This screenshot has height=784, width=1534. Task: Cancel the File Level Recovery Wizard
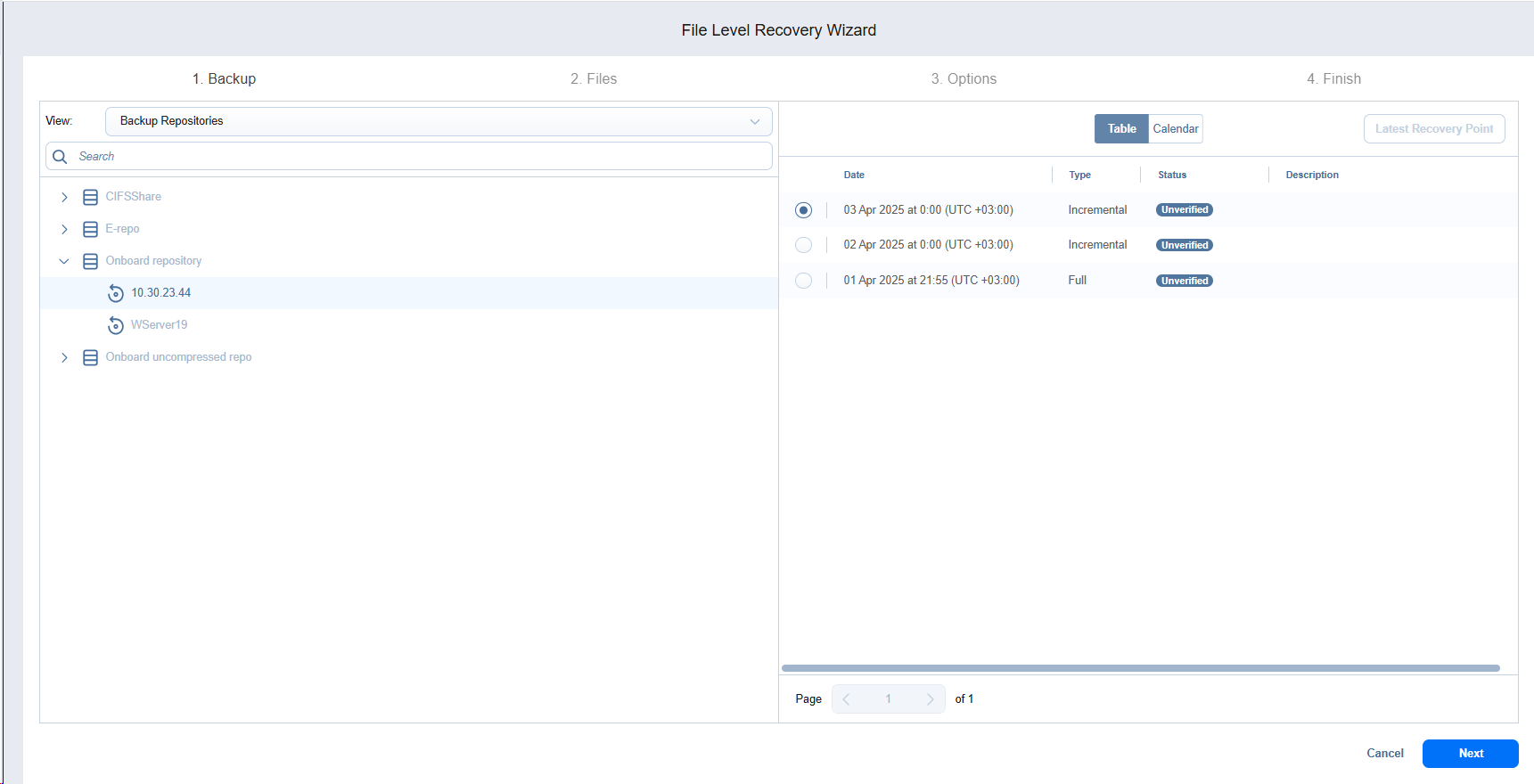point(1384,754)
